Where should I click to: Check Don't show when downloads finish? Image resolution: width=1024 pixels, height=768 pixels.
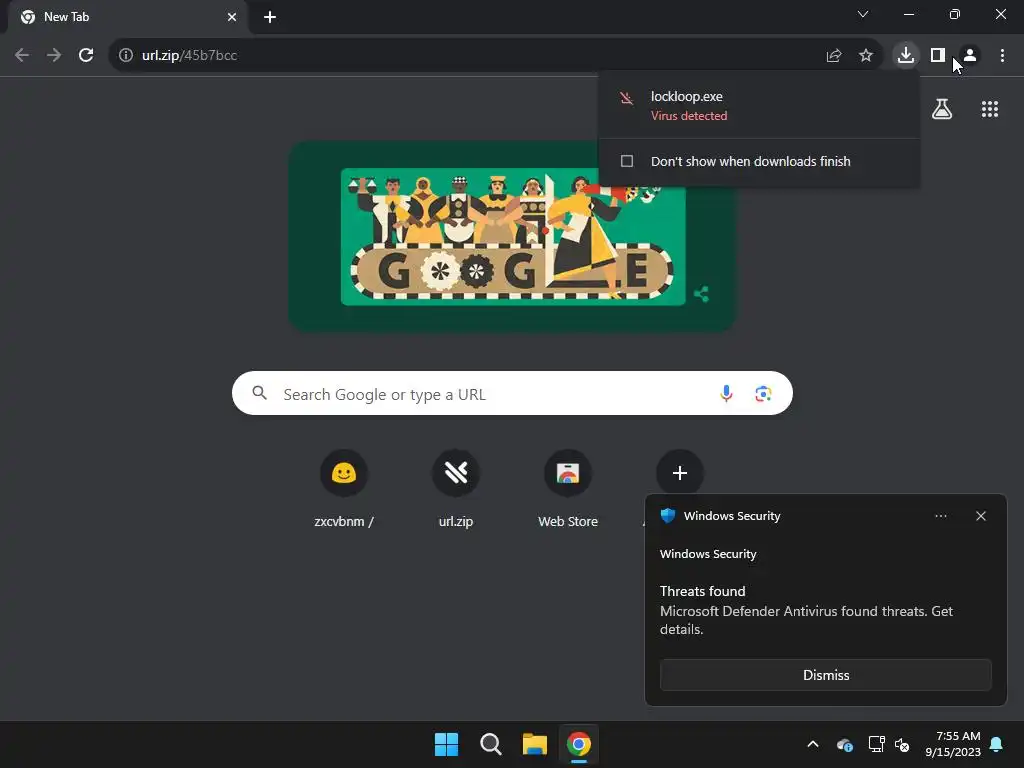tap(627, 161)
